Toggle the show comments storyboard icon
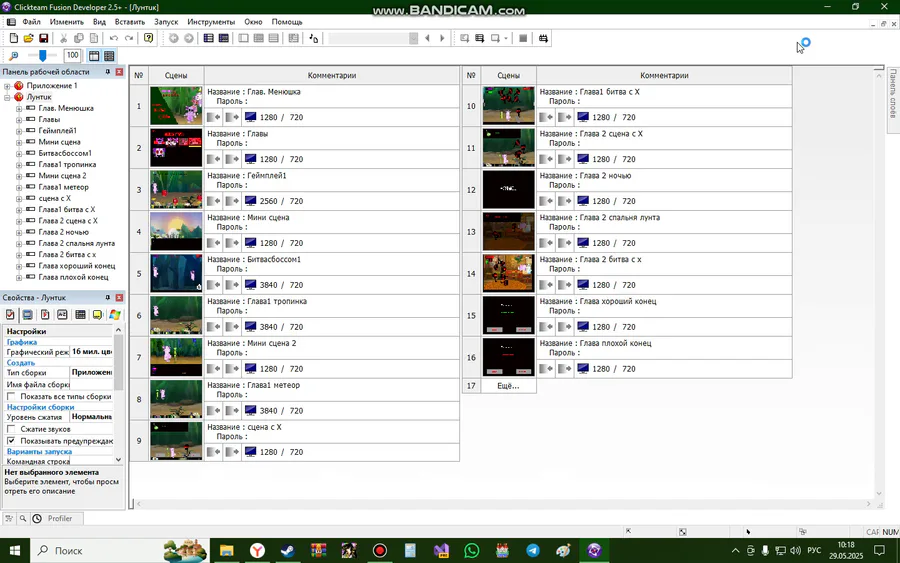This screenshot has height=563, width=900. pos(109,56)
